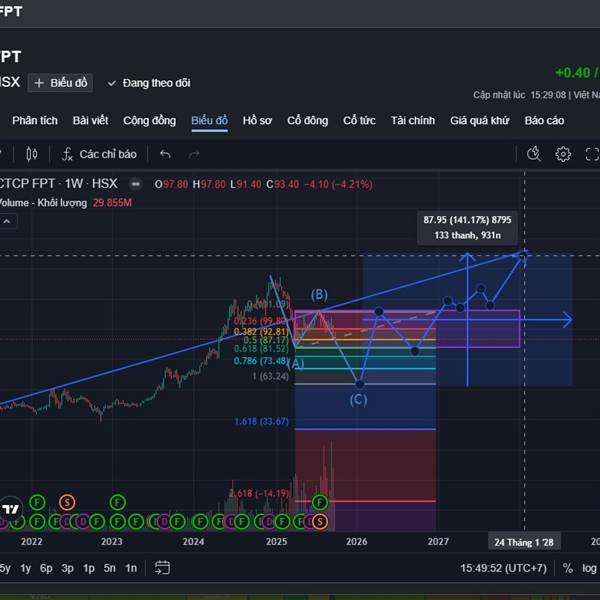The height and width of the screenshot is (600, 600).
Task: Add the stock with the Biểu đồ button
Action: click(60, 83)
